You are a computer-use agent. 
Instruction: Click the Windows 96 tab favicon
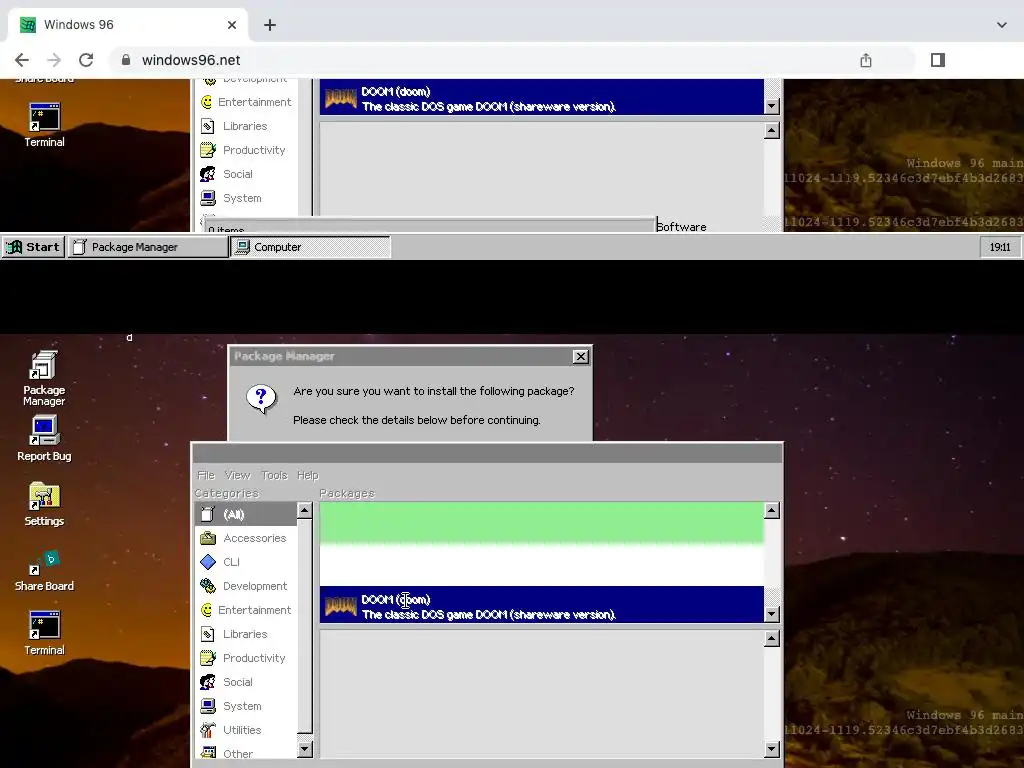point(27,25)
